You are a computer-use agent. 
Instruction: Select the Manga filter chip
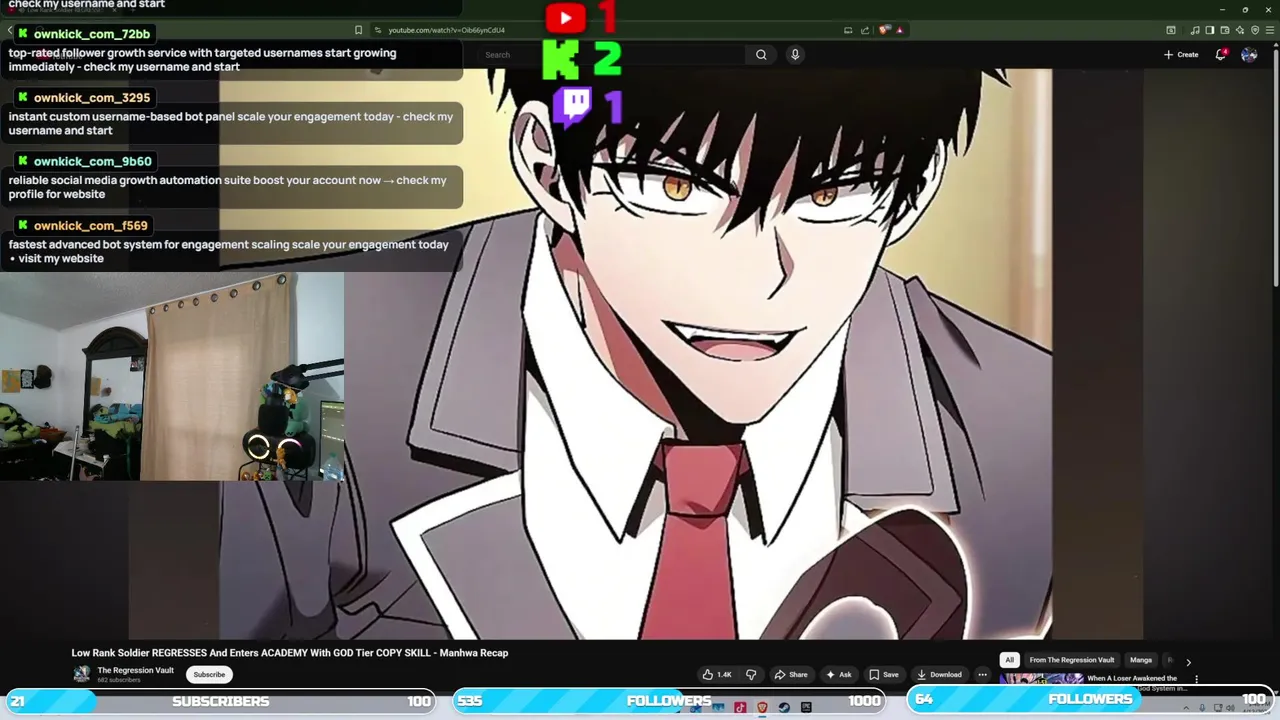pos(1141,660)
